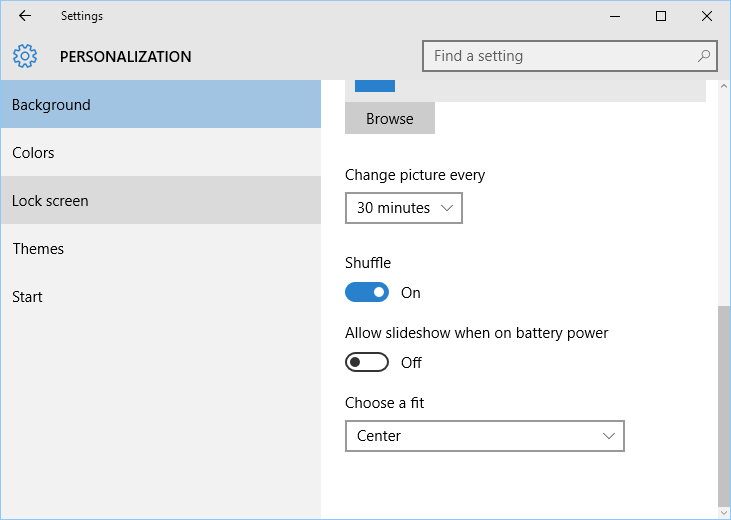
Task: Select the Background section
Action: click(161, 104)
